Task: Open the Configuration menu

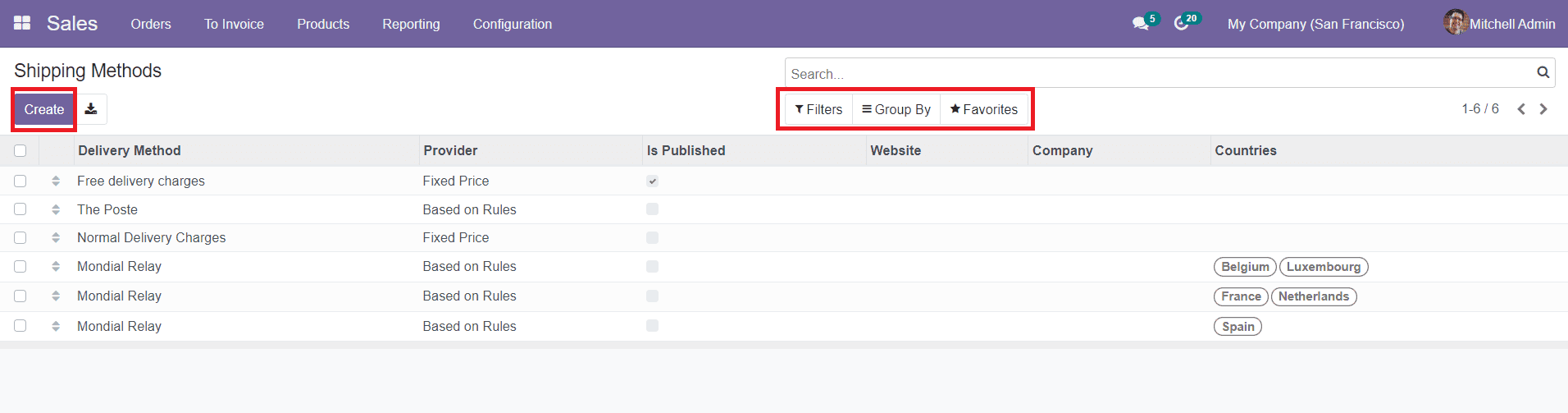Action: (x=513, y=24)
